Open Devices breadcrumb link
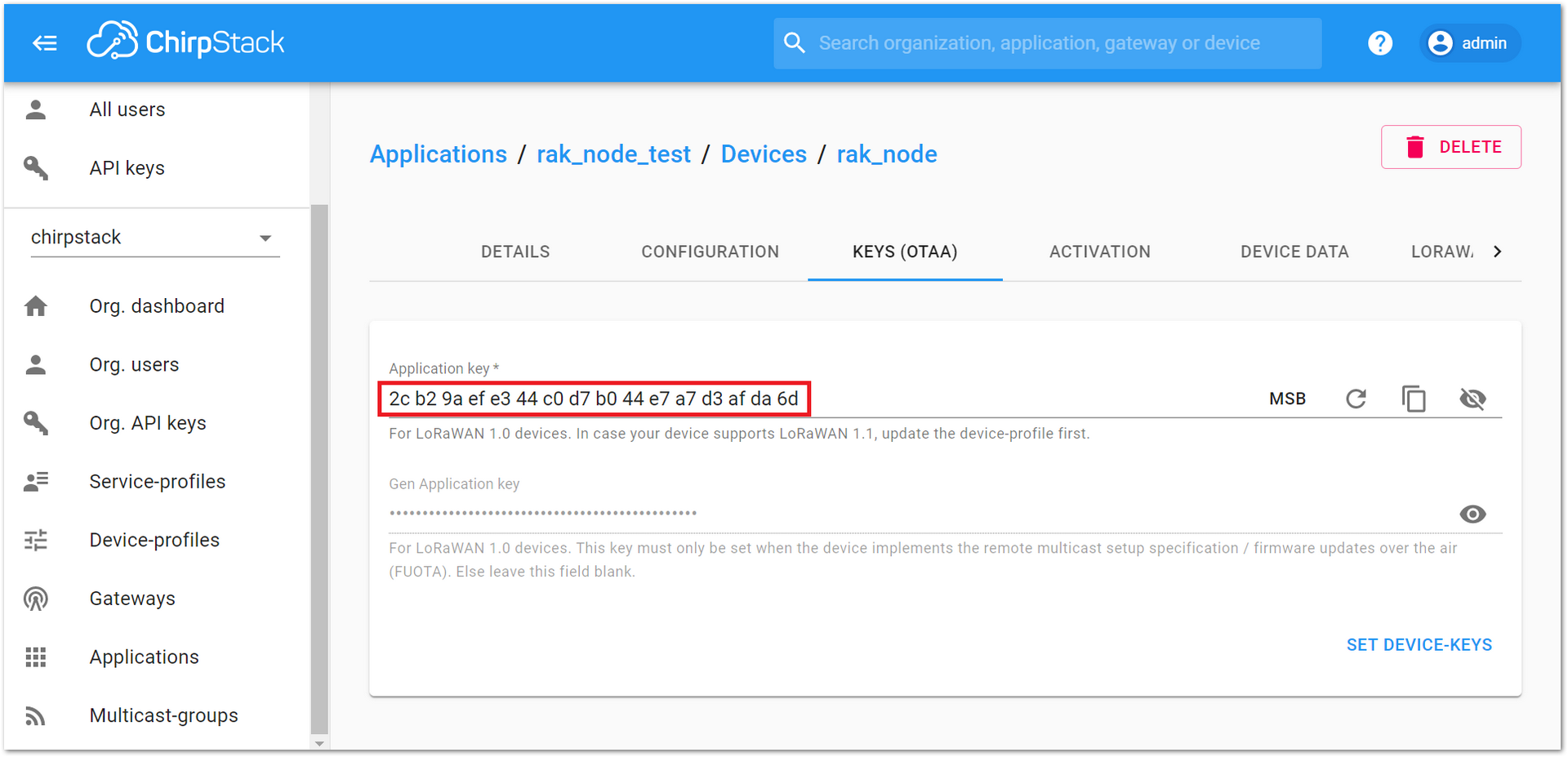Image resolution: width=1568 pixels, height=757 pixels. coord(764,154)
